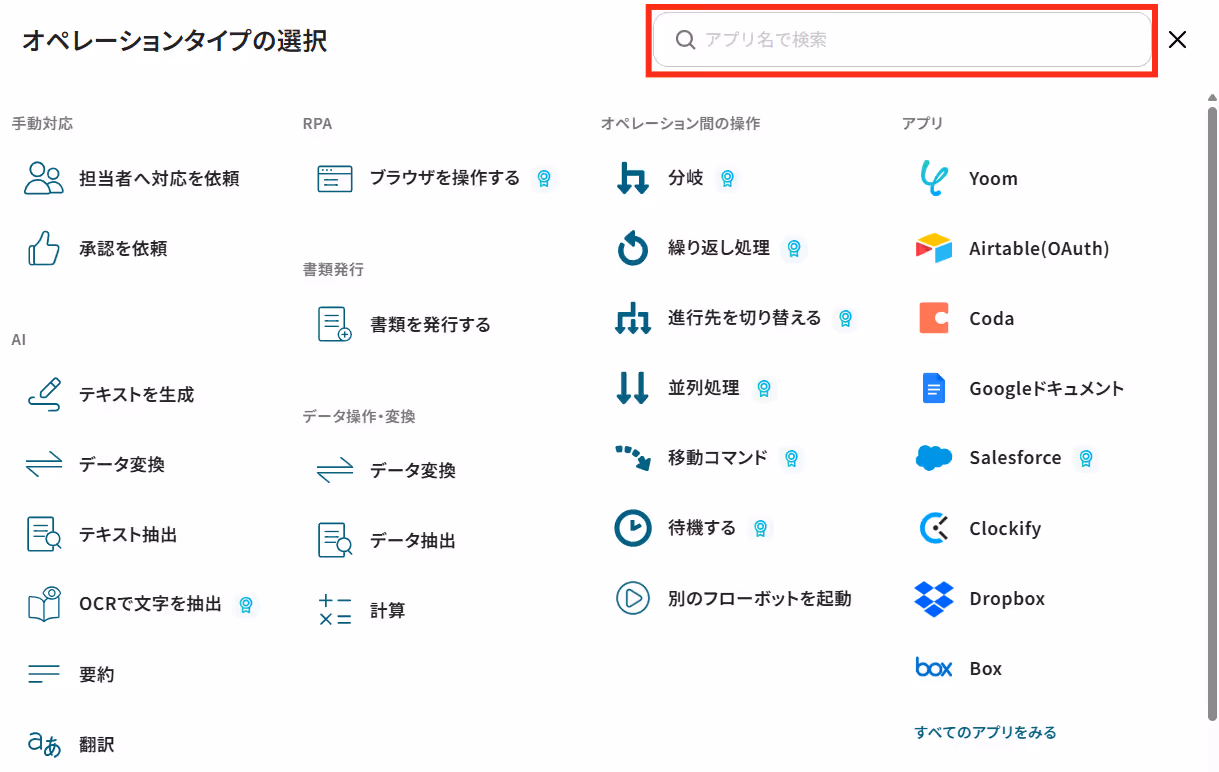Click the premium badge next to OCRで文字を抽出
Image resolution: width=1219 pixels, height=772 pixels.
[x=245, y=604]
